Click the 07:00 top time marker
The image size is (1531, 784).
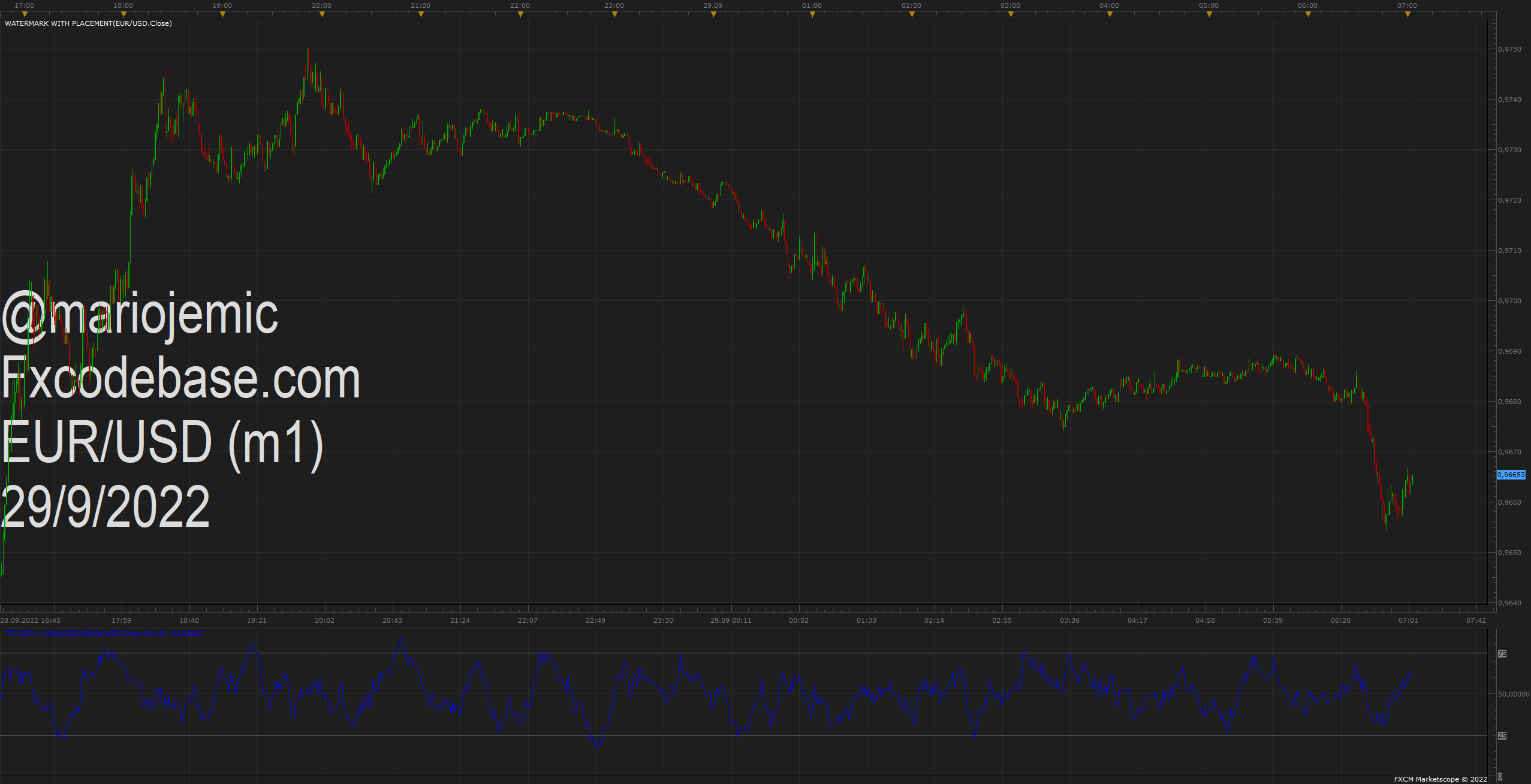click(1408, 14)
